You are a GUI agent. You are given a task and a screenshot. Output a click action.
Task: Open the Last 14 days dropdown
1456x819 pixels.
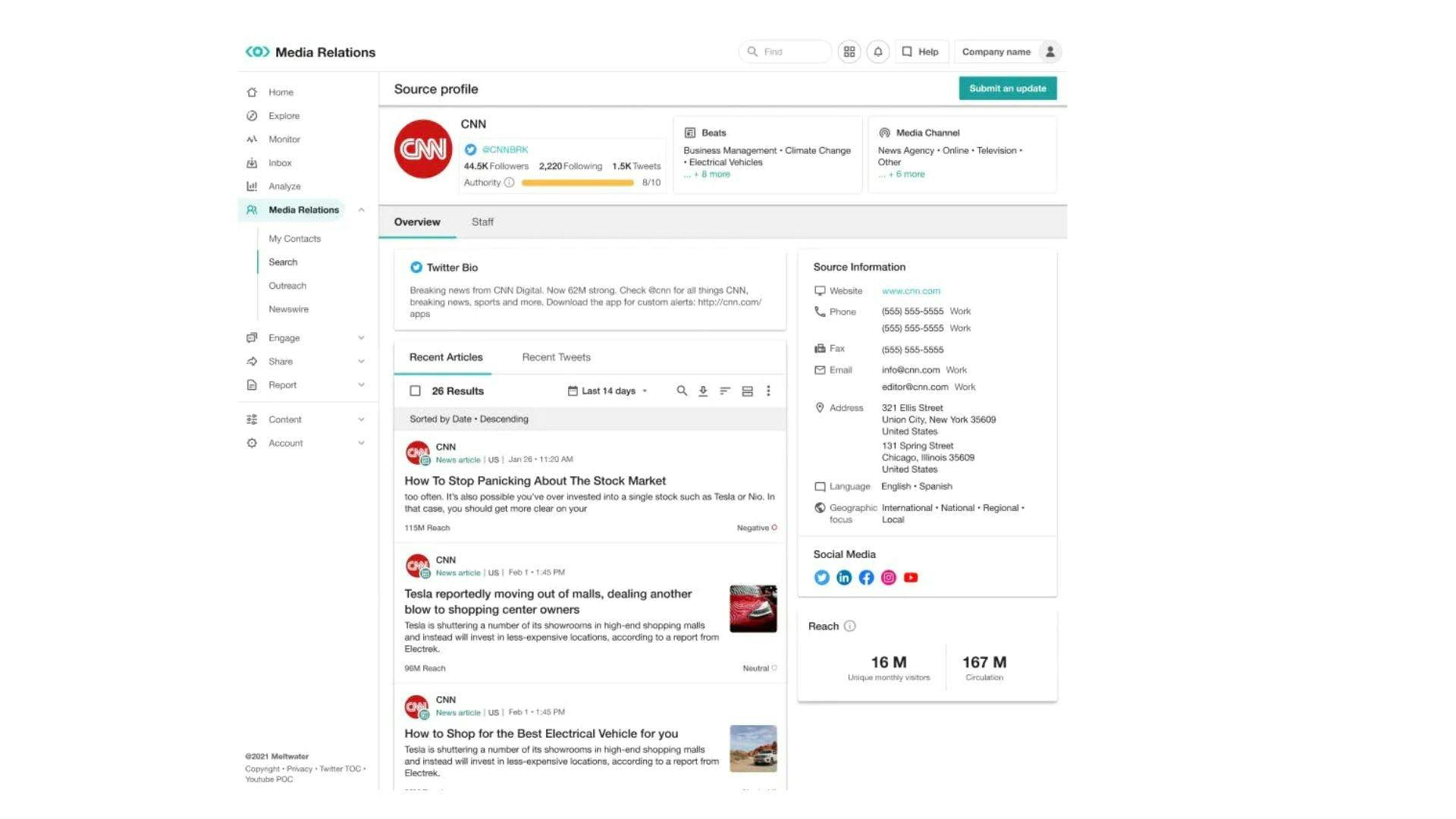[x=607, y=391]
